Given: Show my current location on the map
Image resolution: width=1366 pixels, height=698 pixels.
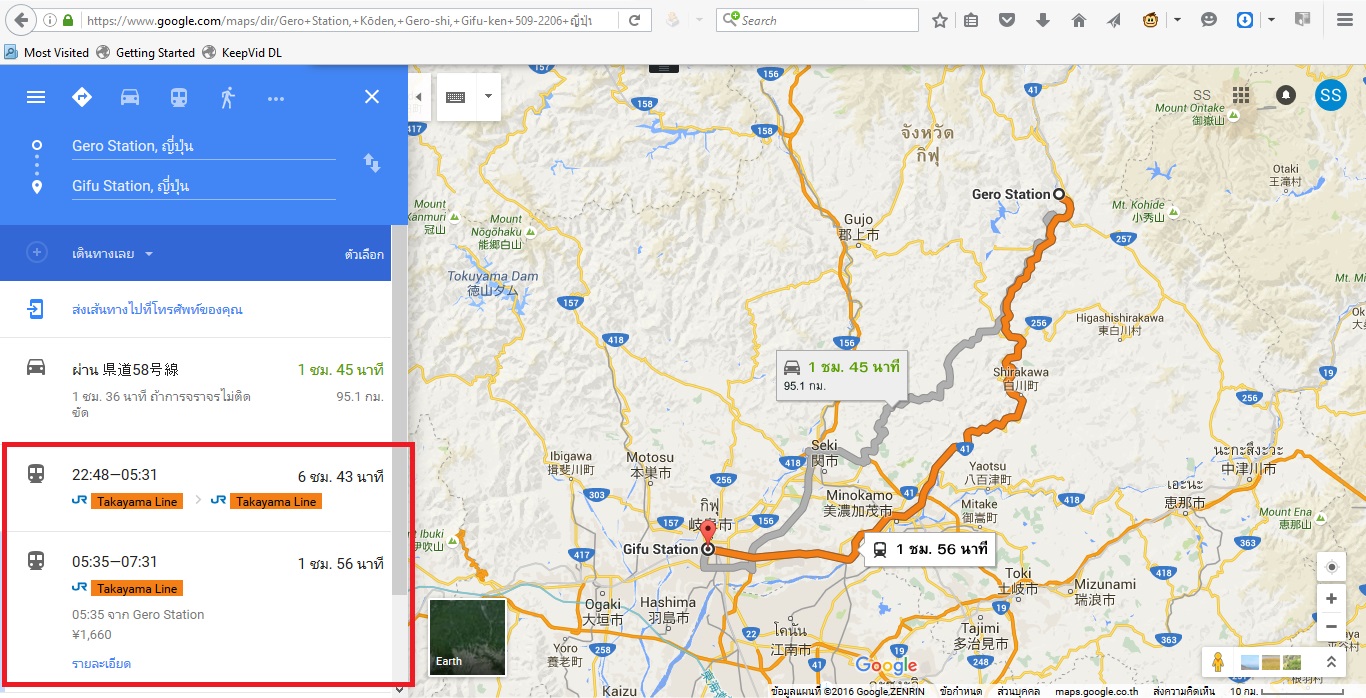Looking at the screenshot, I should pos(1331,567).
